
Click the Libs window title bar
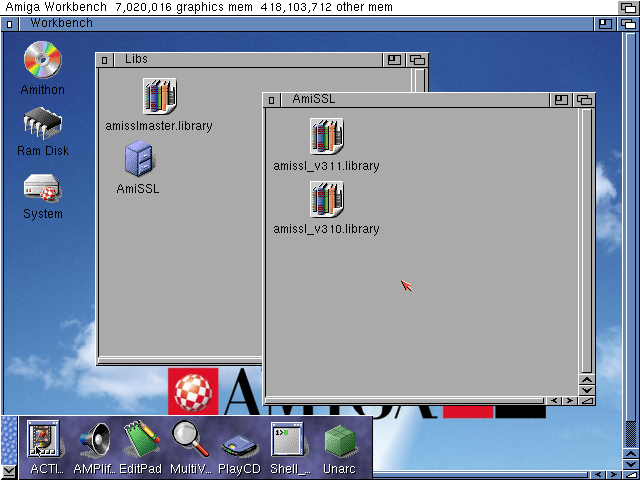(248, 60)
